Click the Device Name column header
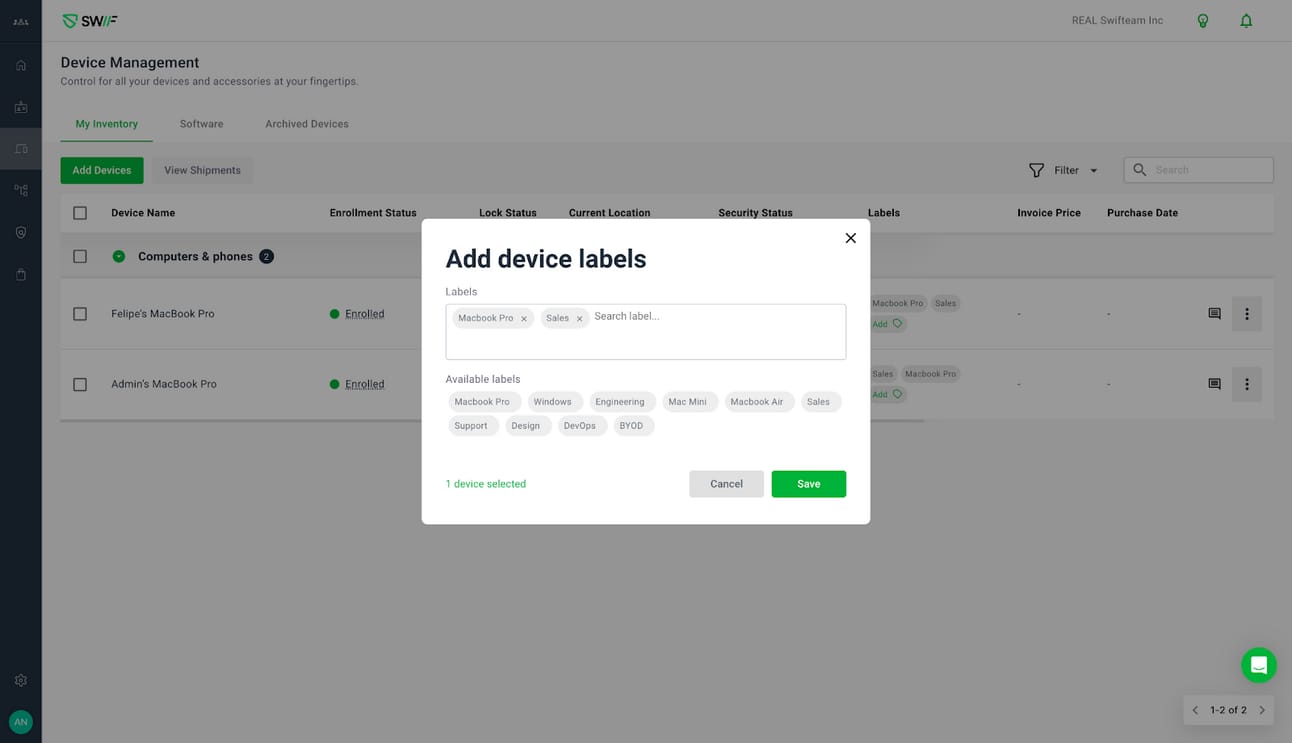 tap(143, 213)
